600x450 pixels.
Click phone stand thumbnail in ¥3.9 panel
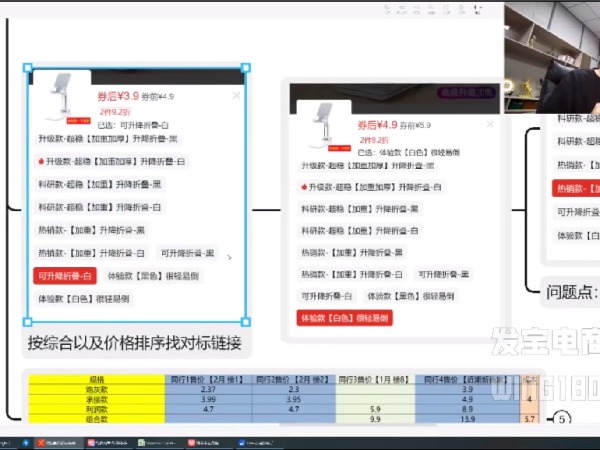pos(63,98)
